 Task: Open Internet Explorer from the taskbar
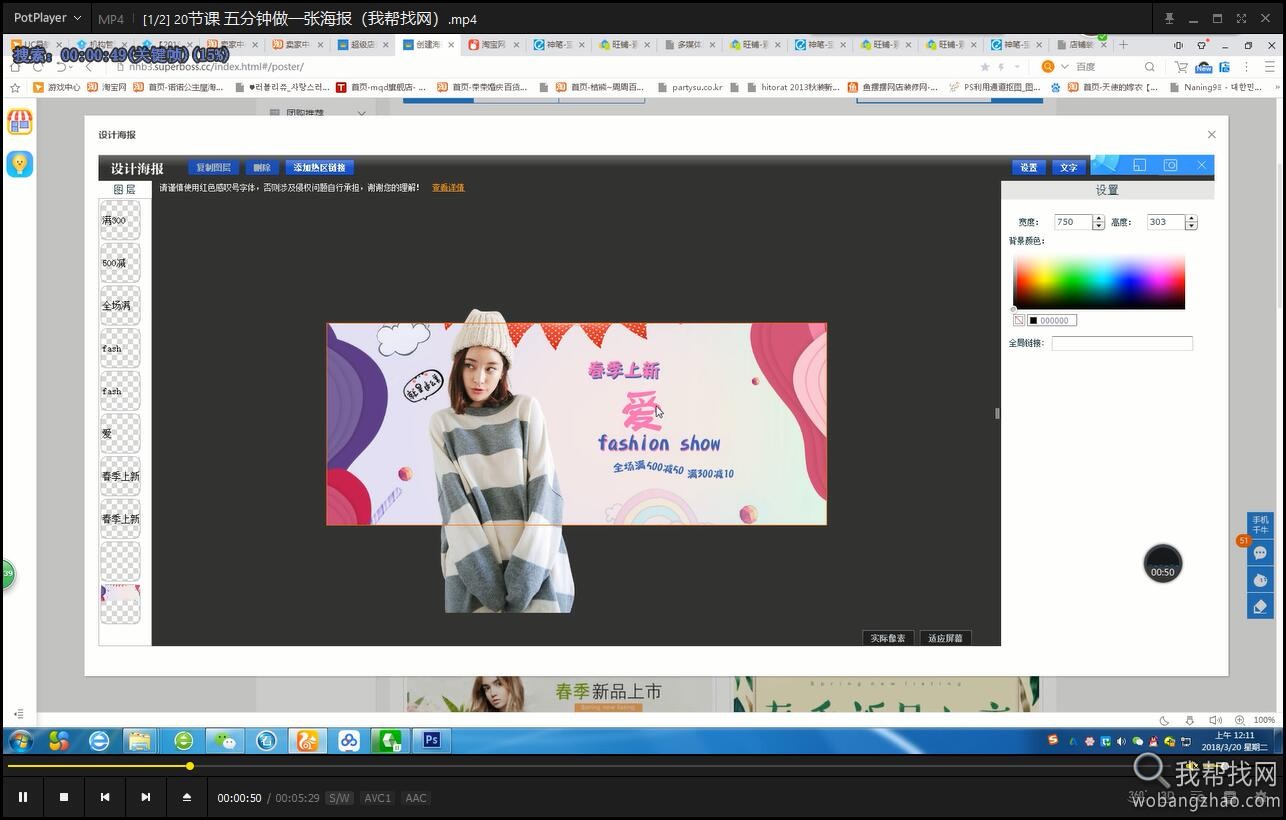tap(99, 740)
